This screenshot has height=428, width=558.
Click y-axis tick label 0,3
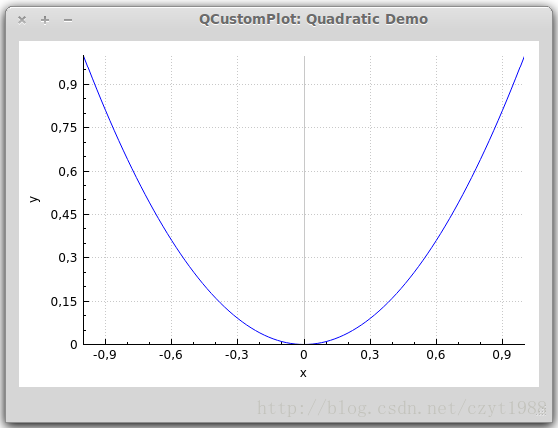tap(68, 258)
